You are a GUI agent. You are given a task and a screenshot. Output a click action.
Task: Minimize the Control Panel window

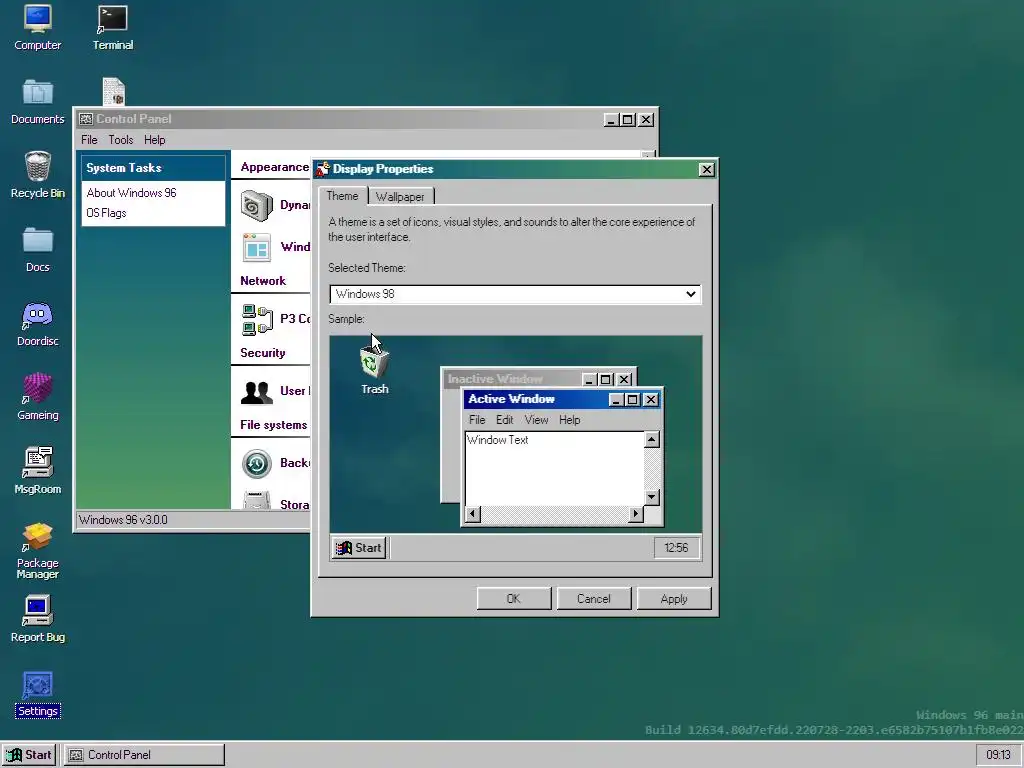point(611,120)
